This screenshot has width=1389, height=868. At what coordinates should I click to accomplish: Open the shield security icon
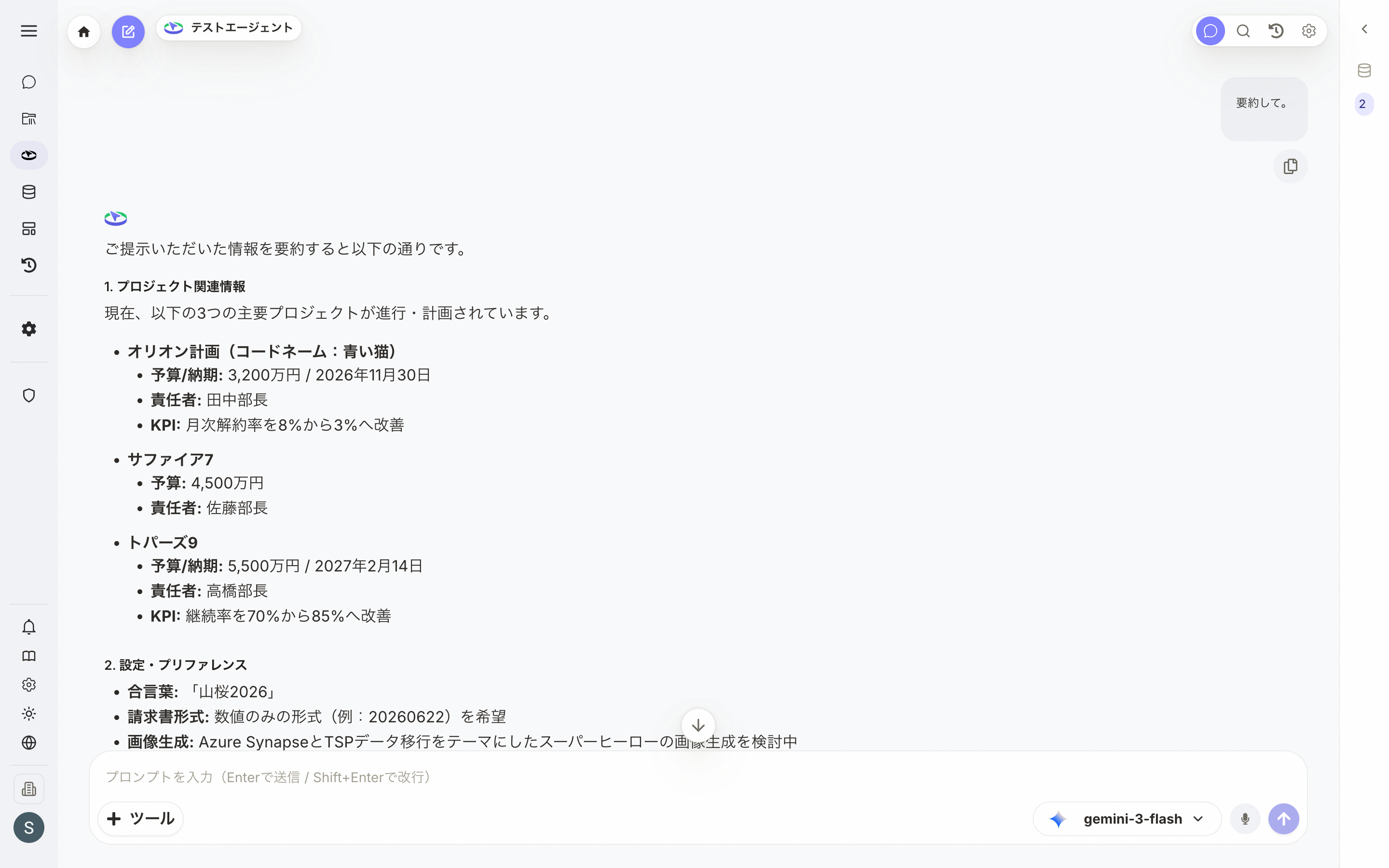click(x=29, y=395)
